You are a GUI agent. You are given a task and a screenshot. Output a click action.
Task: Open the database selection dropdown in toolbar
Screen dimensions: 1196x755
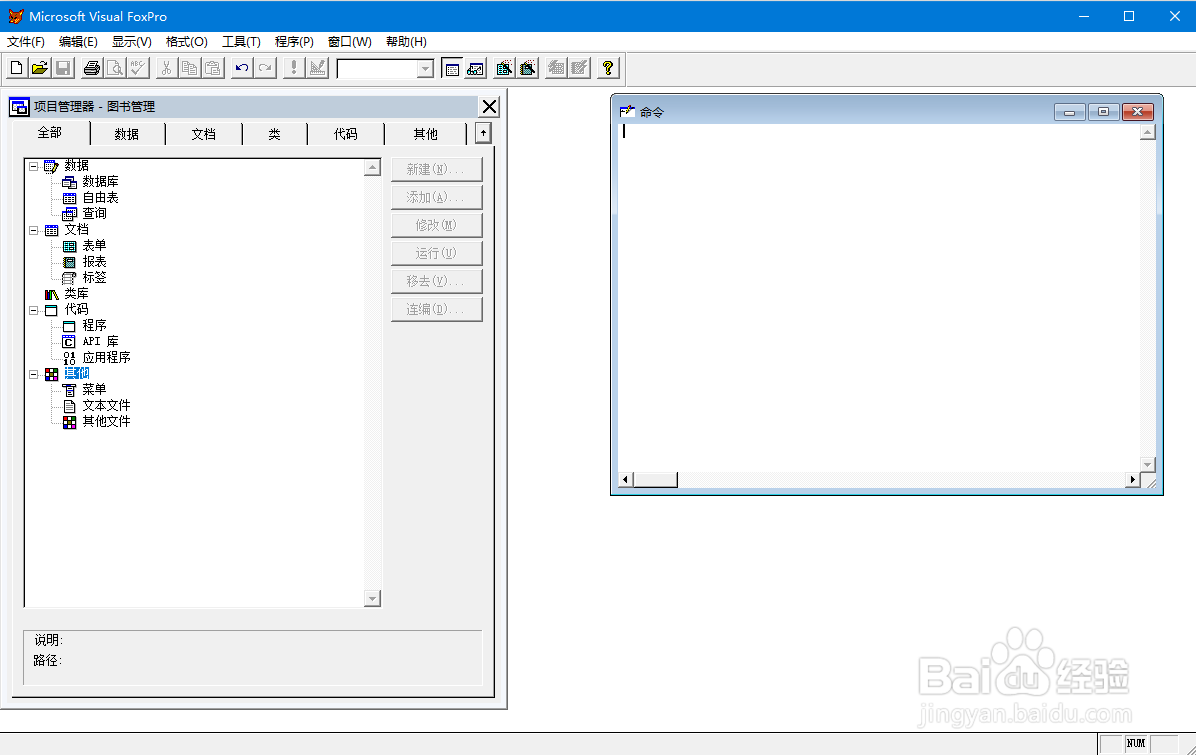click(425, 69)
